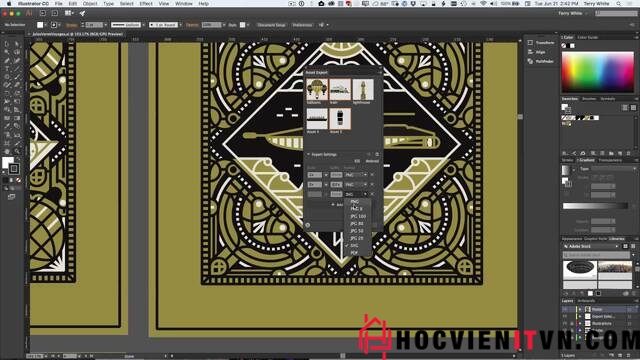
Task: Create new layer in Layers panel
Action: (x=621, y=356)
